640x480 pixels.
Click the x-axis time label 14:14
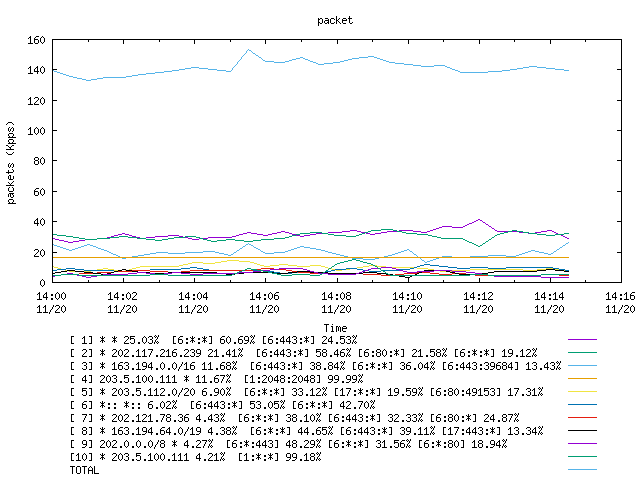[x=549, y=296]
